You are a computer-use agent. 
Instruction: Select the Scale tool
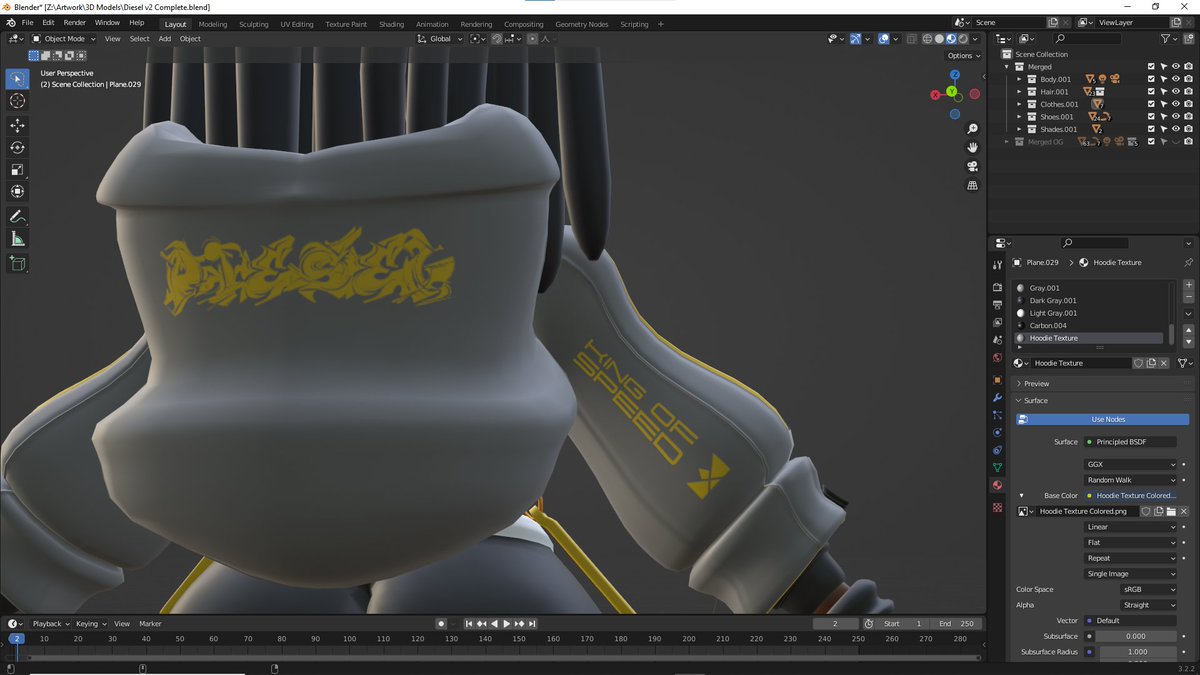pos(17,169)
